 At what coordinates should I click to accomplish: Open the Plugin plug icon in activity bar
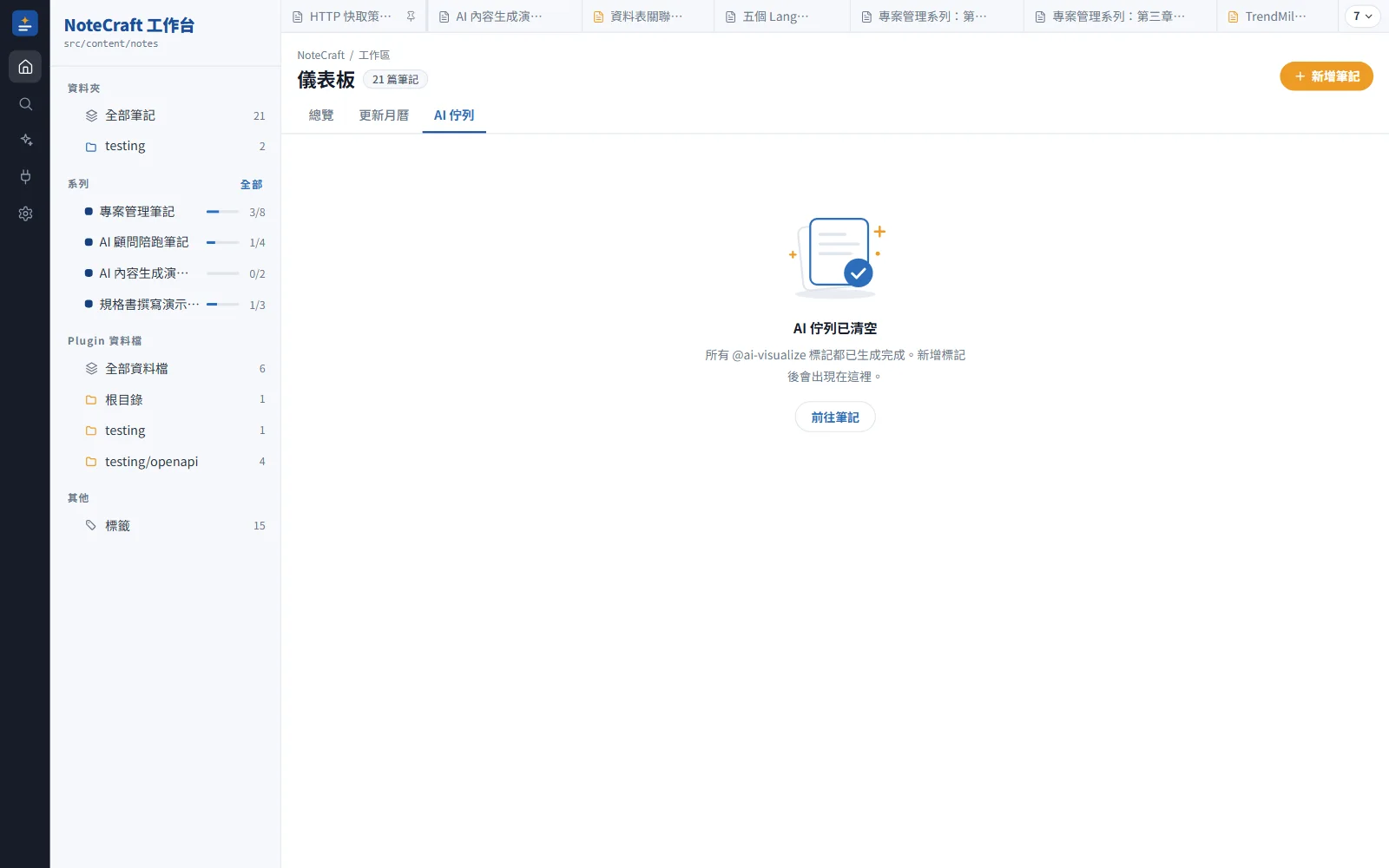25,177
